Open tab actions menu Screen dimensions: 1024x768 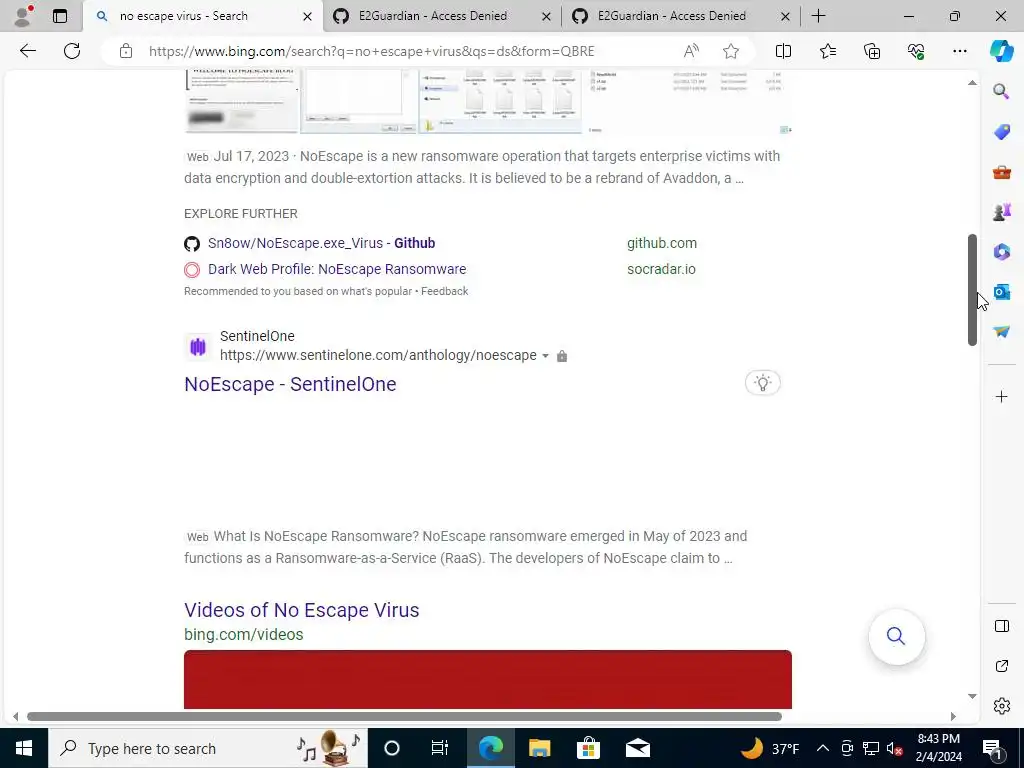[60, 16]
